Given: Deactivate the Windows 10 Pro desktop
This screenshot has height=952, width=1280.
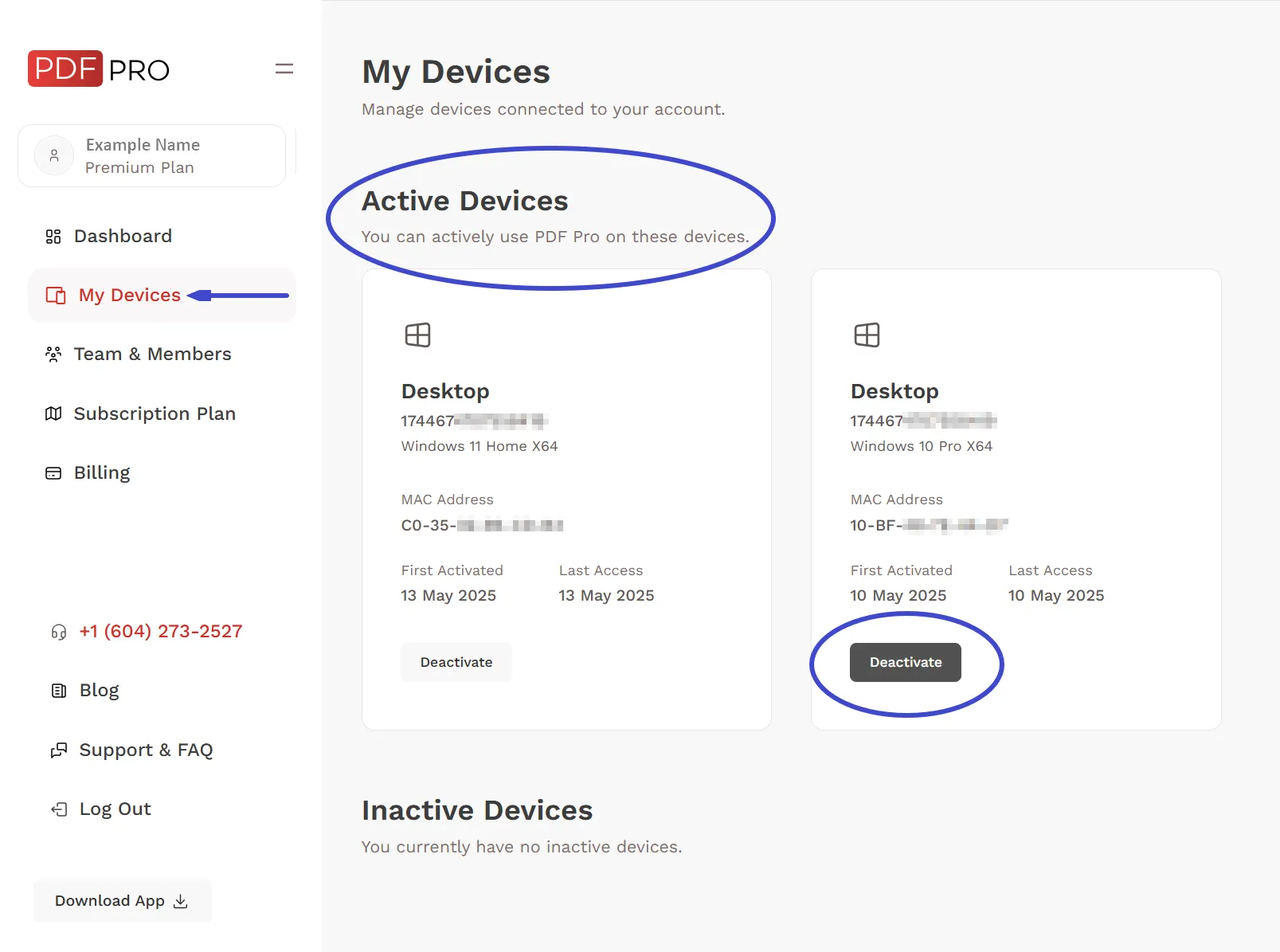Looking at the screenshot, I should [x=906, y=662].
